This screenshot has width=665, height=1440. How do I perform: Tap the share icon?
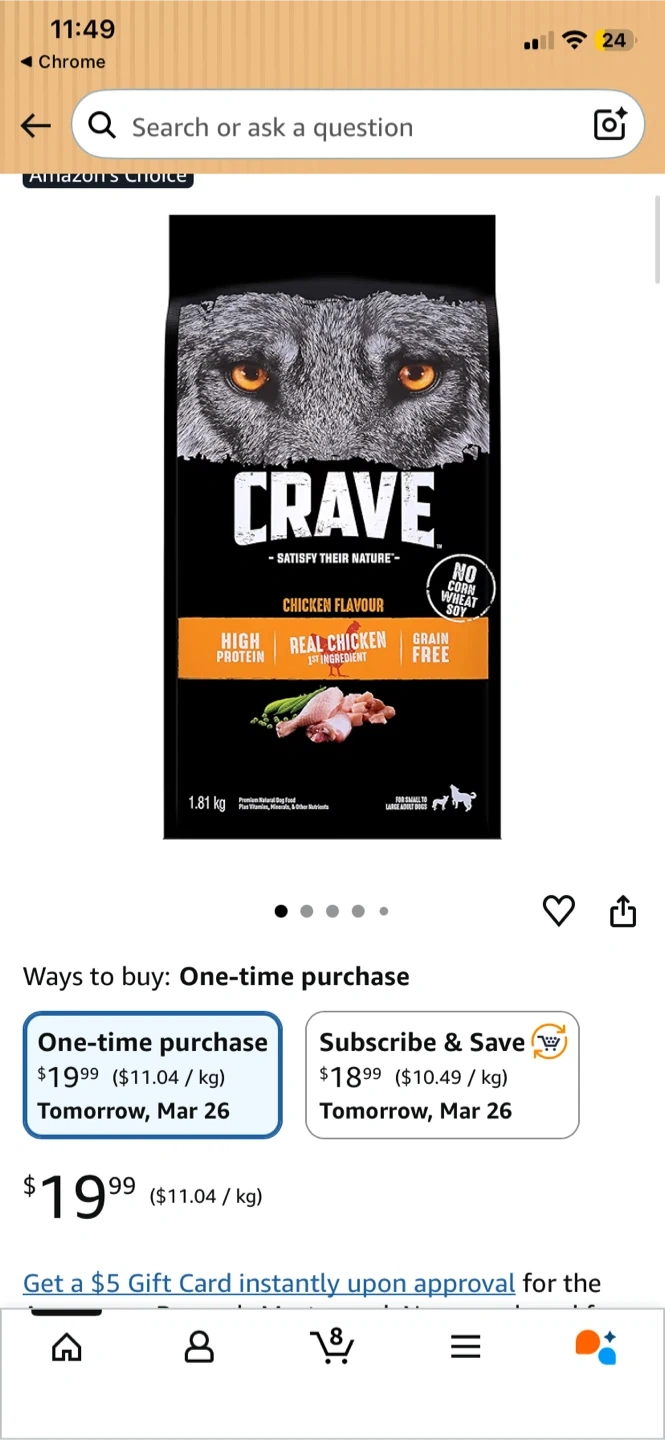623,911
